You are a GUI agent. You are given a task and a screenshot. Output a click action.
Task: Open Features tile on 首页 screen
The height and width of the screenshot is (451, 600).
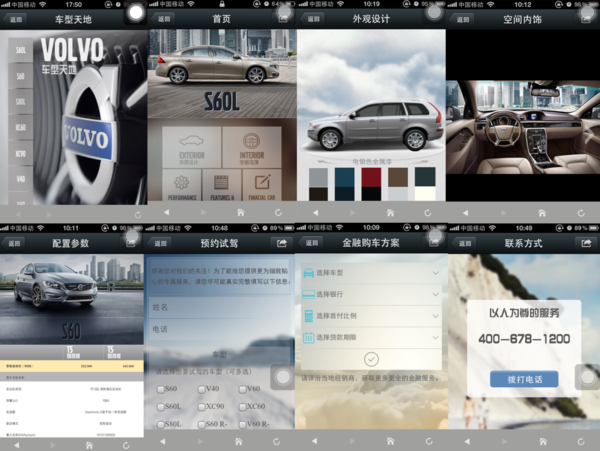tap(222, 185)
